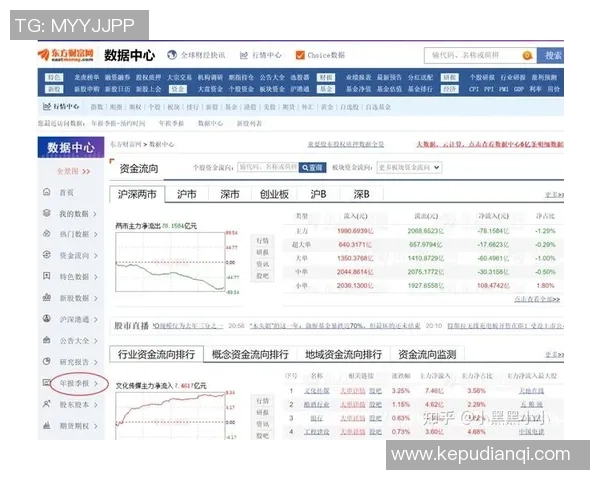Switch to the 创业板 tab
600x480 pixels.
(274, 194)
